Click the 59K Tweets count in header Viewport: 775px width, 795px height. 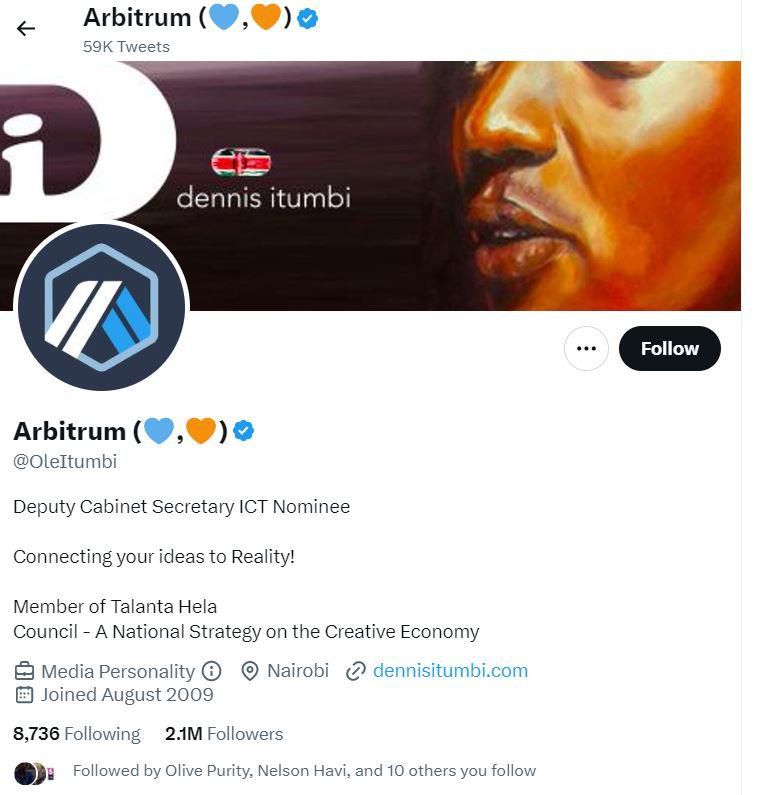[126, 47]
